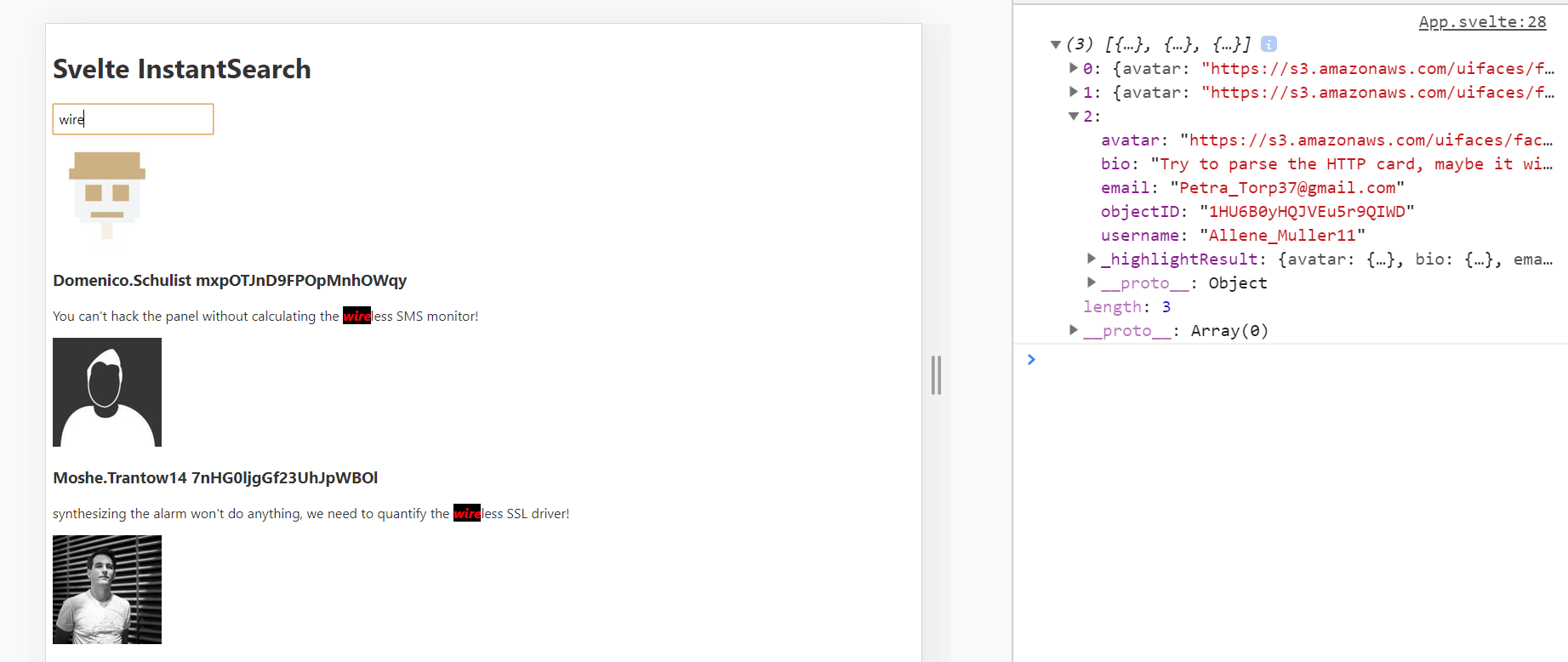Click the search input containing 'wire'

133,119
